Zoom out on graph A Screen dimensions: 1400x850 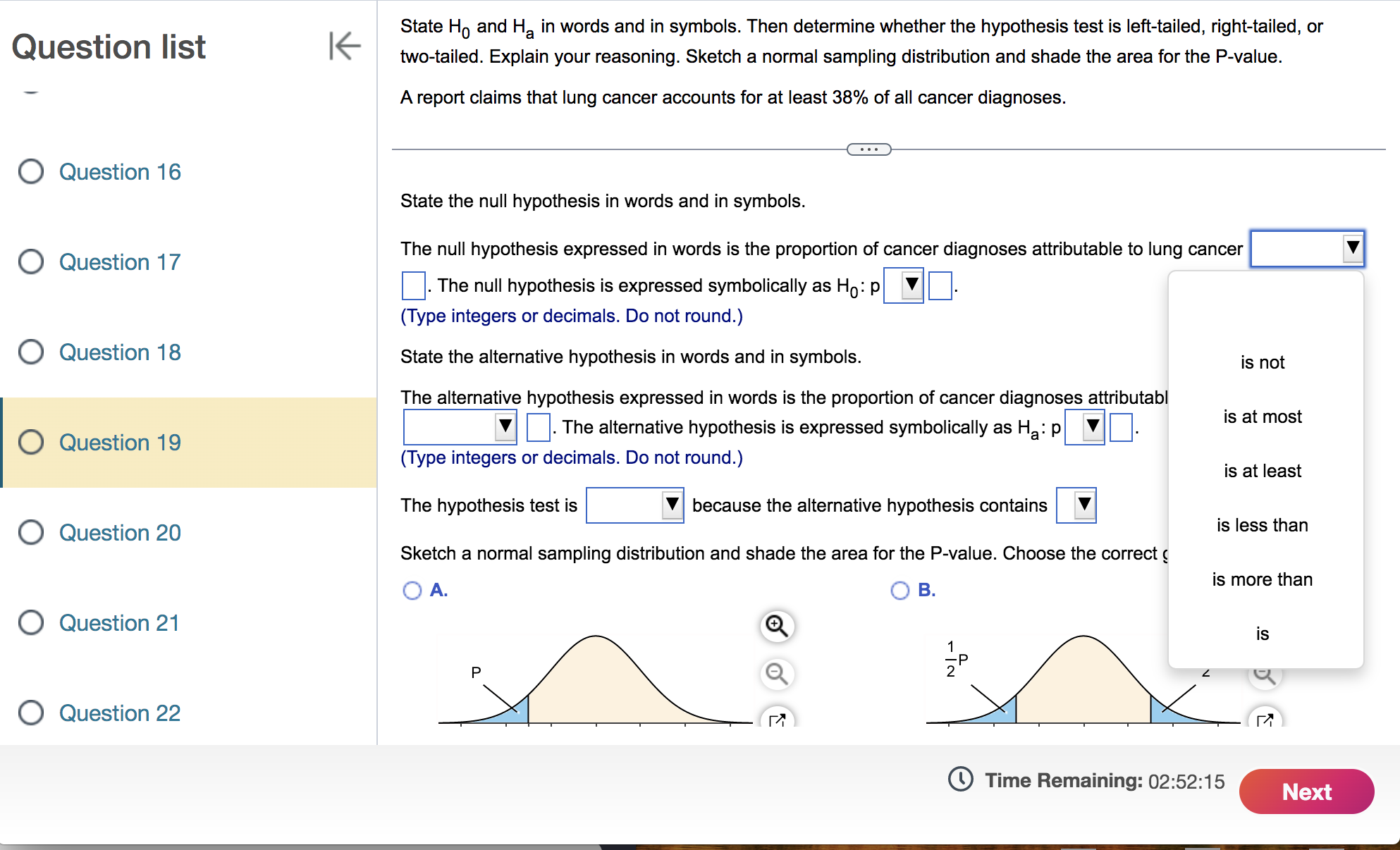(777, 674)
